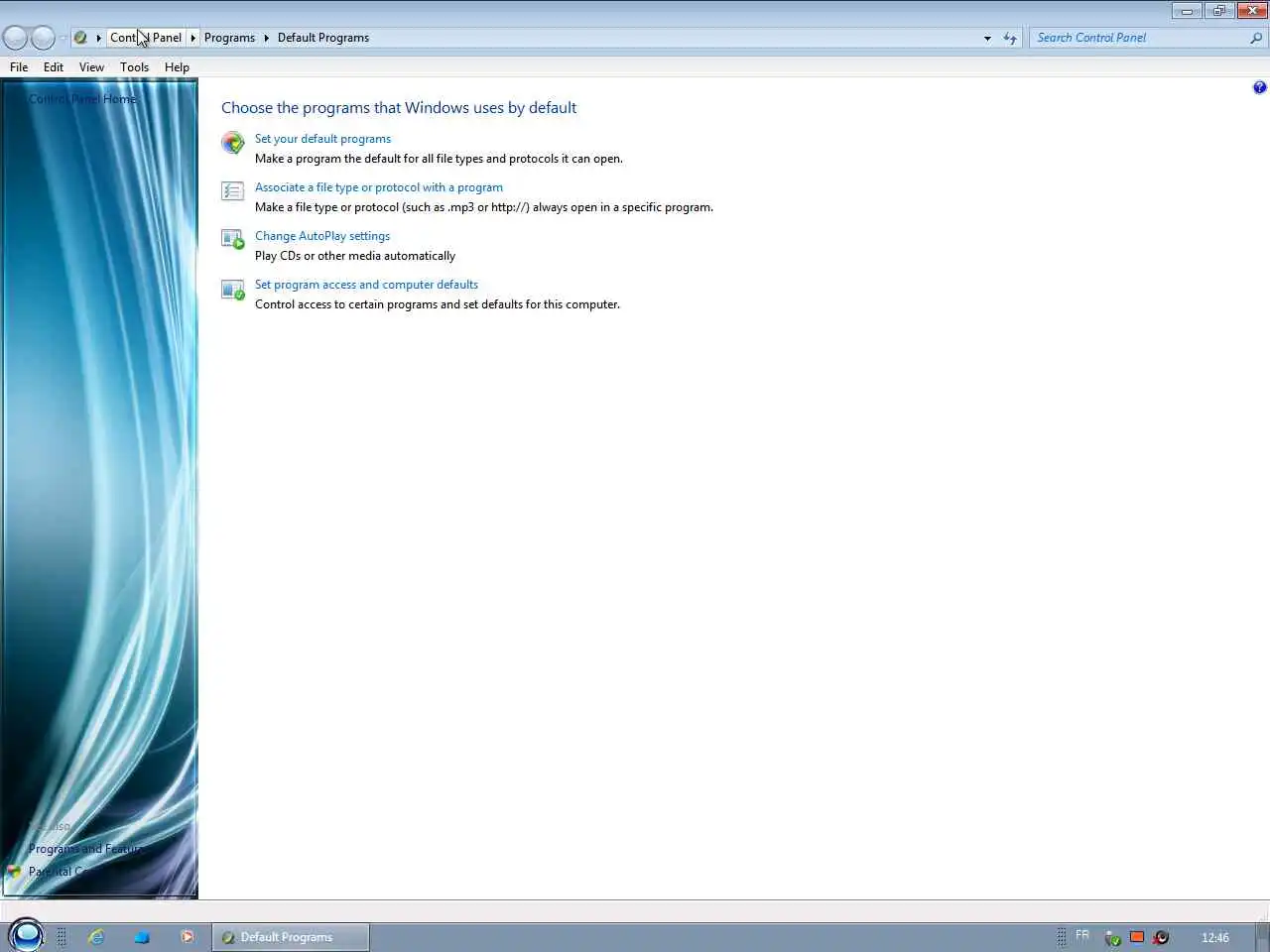Go forward with the Forward arrow button
Image resolution: width=1270 pixels, height=952 pixels.
43,38
